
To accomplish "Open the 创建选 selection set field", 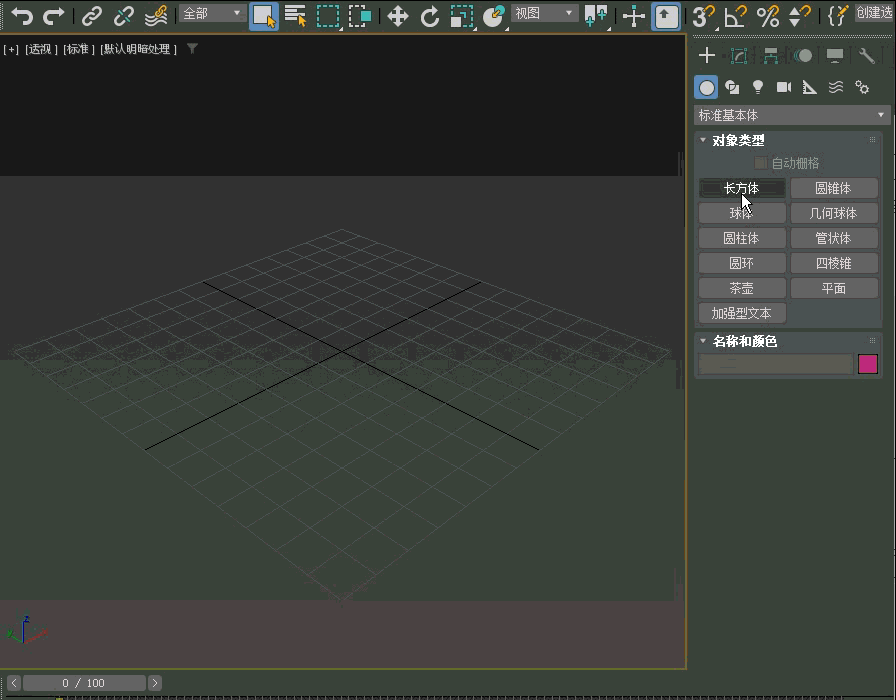I will tap(875, 13).
